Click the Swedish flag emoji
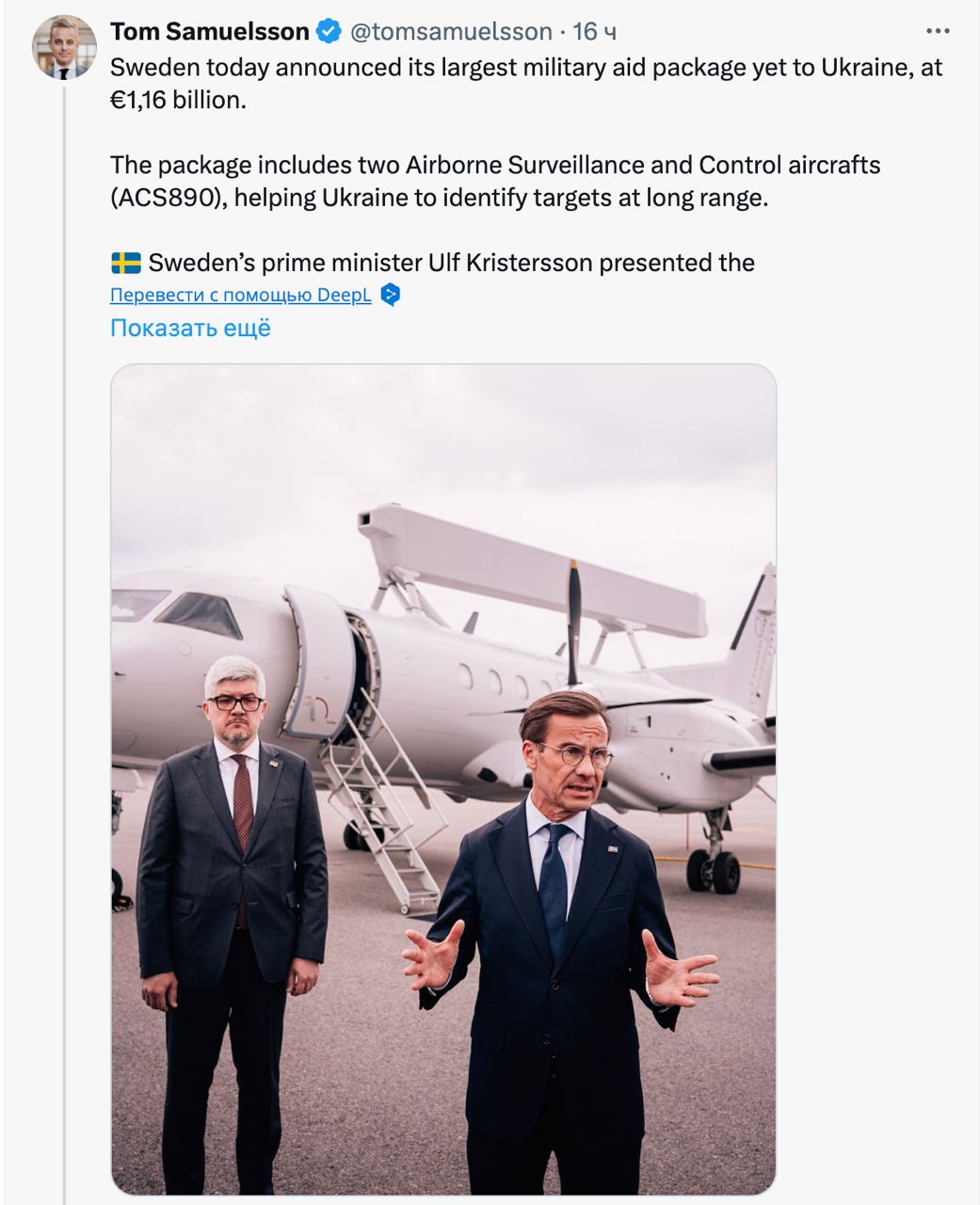 click(125, 263)
